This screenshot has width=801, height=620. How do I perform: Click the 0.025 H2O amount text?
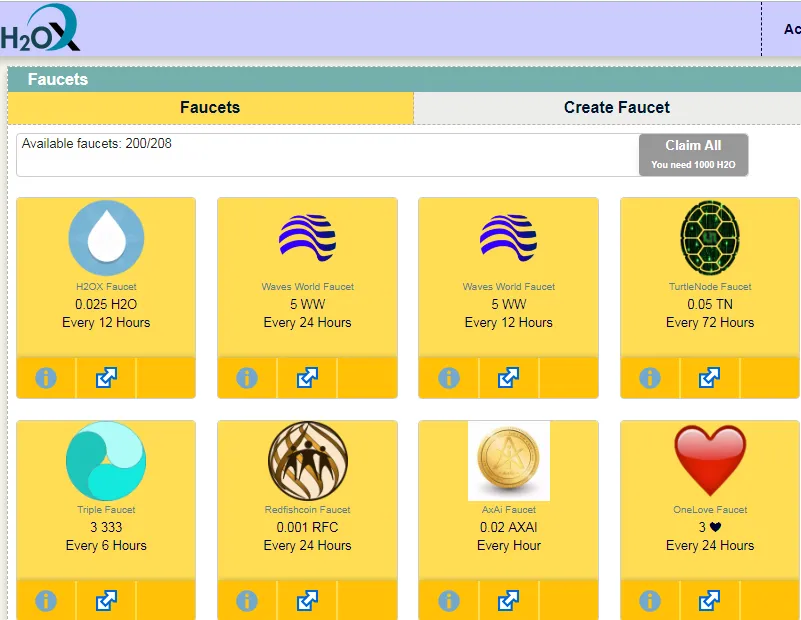click(106, 304)
